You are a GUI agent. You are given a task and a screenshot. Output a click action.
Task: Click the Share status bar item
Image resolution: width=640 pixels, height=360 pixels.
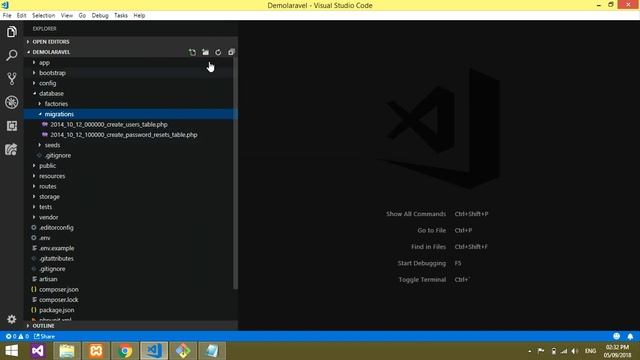click(44, 336)
